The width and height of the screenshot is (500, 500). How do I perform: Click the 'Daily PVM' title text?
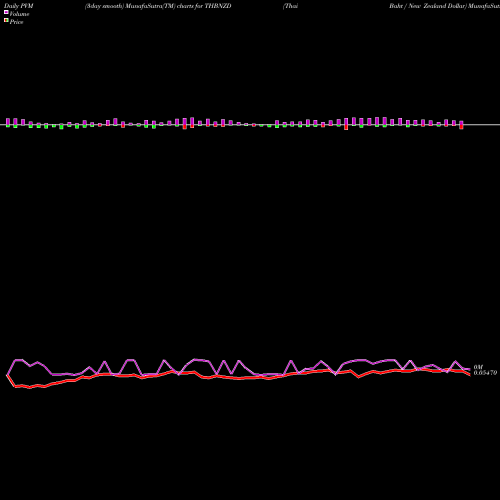[x=19, y=6]
